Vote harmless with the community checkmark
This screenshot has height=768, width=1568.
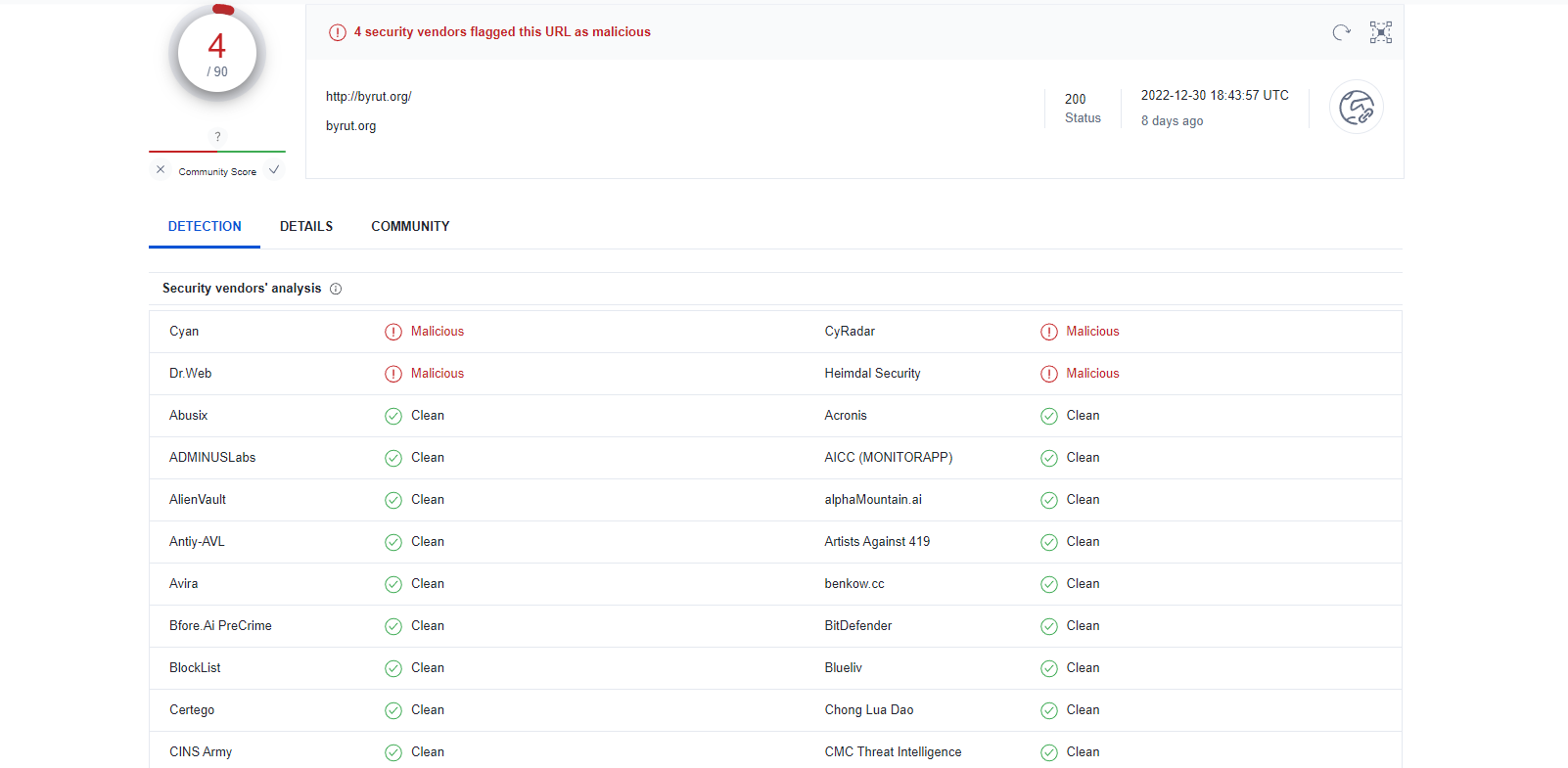(274, 170)
